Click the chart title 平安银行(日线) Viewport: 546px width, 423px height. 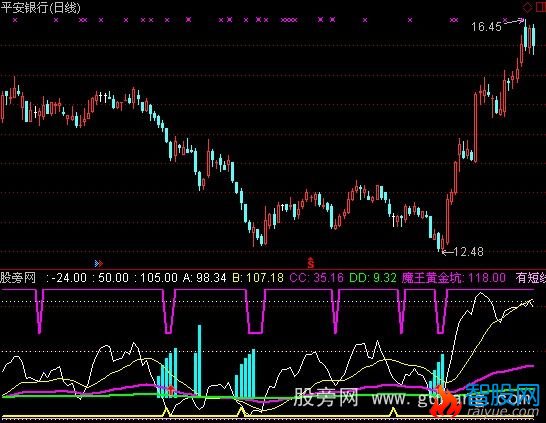coord(40,7)
